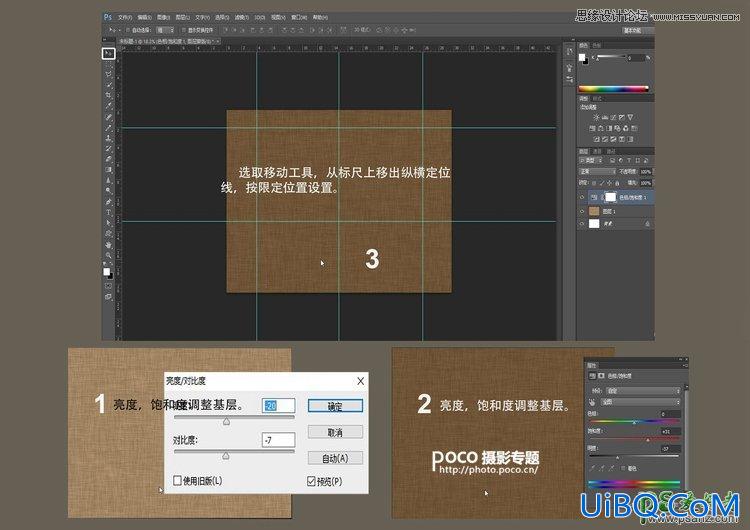Click the Brightness/Contrast sun icon in Adjustments panel

click(x=596, y=117)
